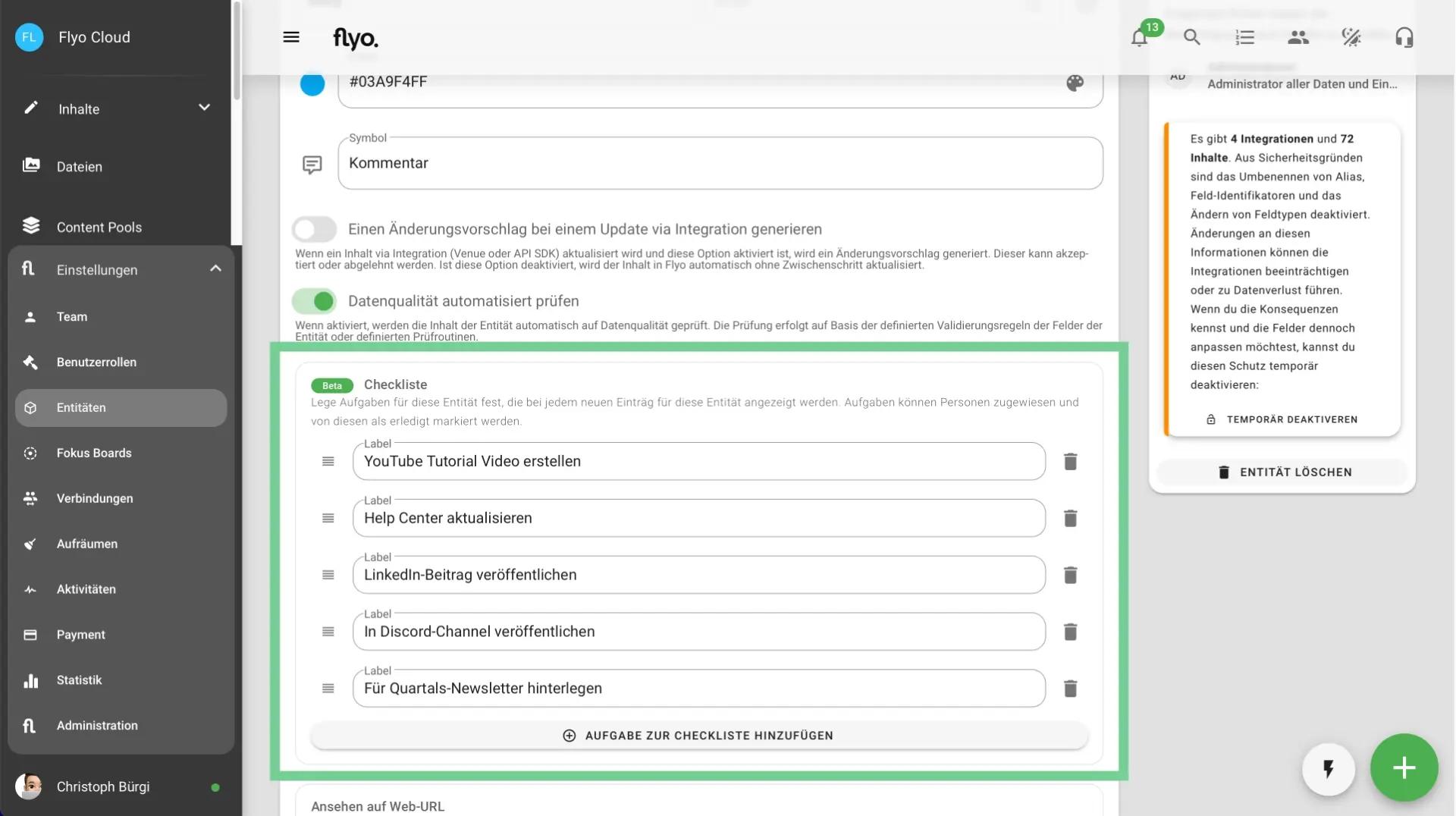Click the blue color swatch circle

point(312,83)
